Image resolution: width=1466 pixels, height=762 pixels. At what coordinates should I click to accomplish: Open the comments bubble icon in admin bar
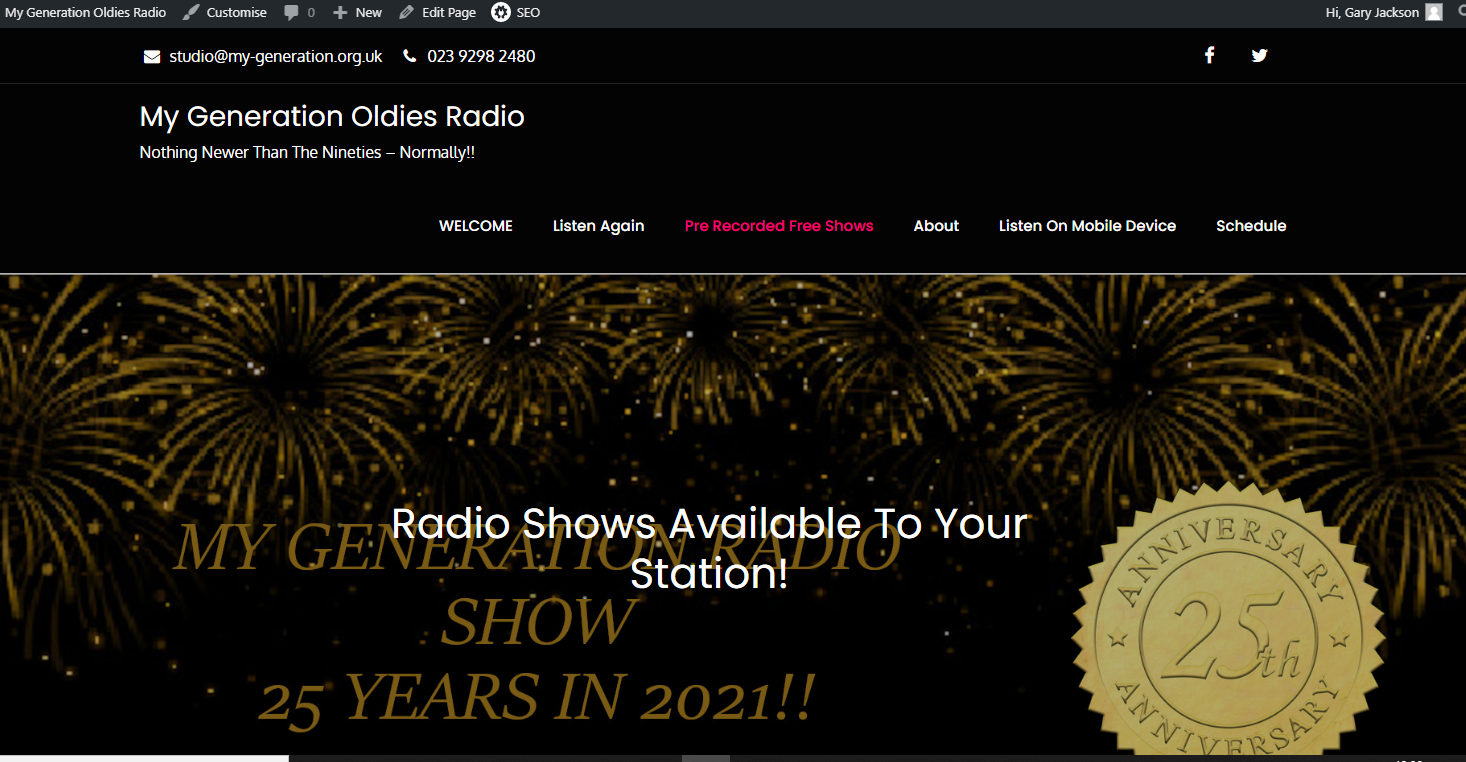291,13
